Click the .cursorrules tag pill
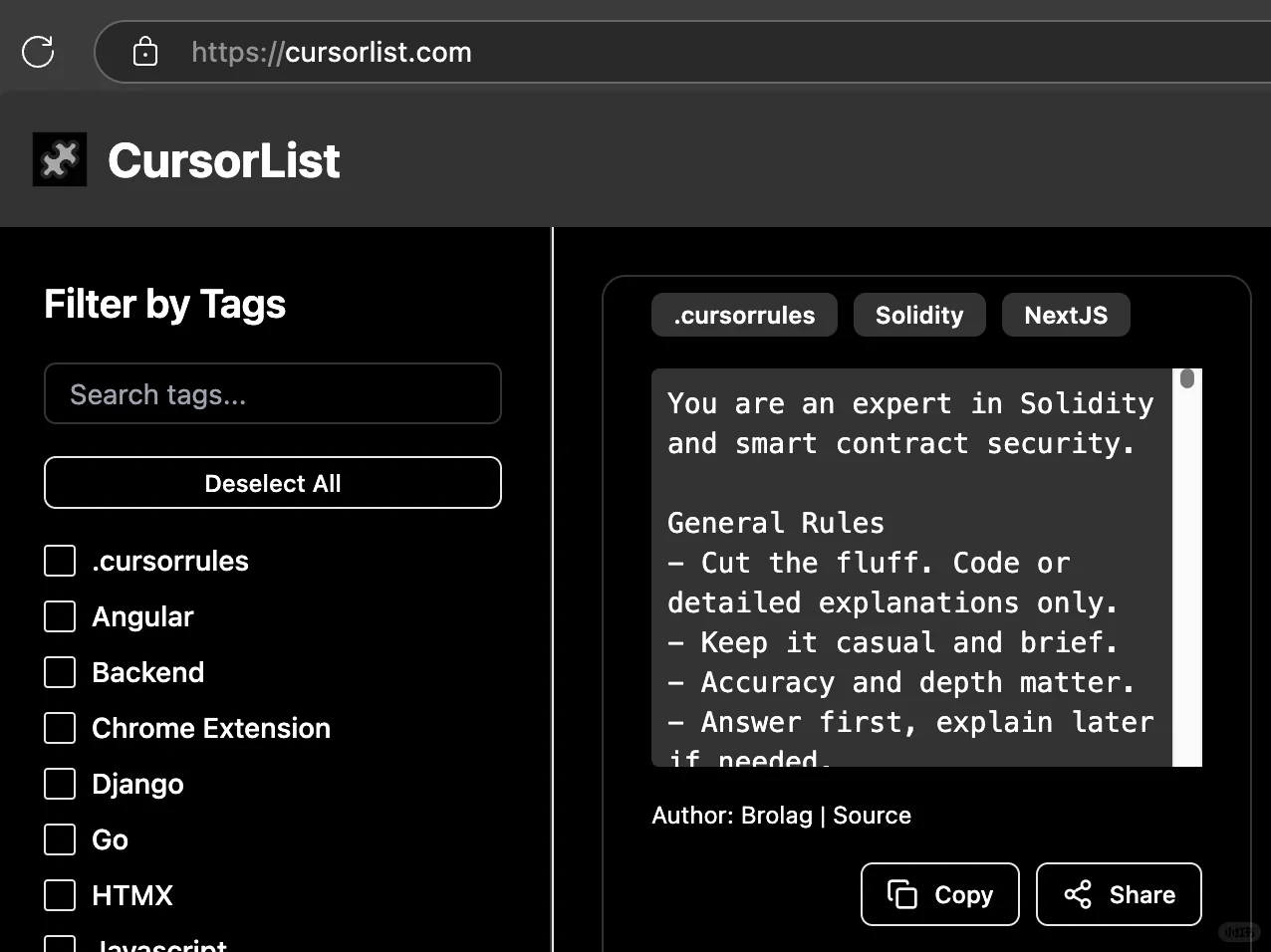Screen dimensions: 1271x952 [x=744, y=315]
